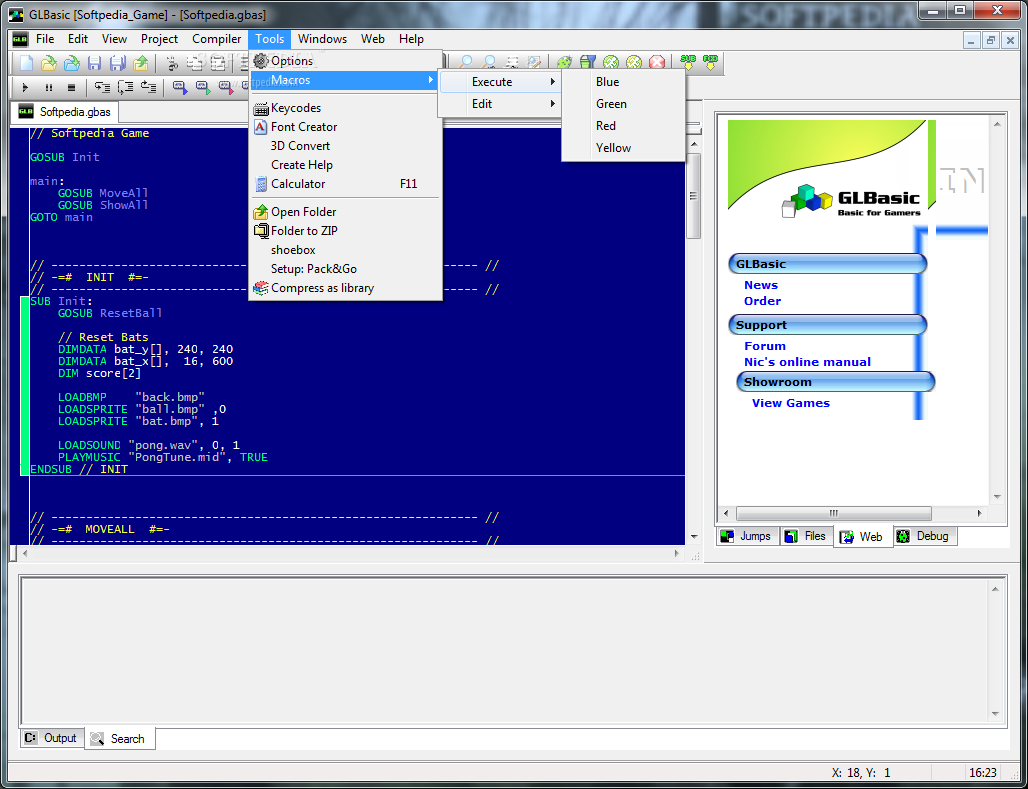The height and width of the screenshot is (789, 1028).
Task: Click the Paste clipboard toolbar icon
Action: 218,63
